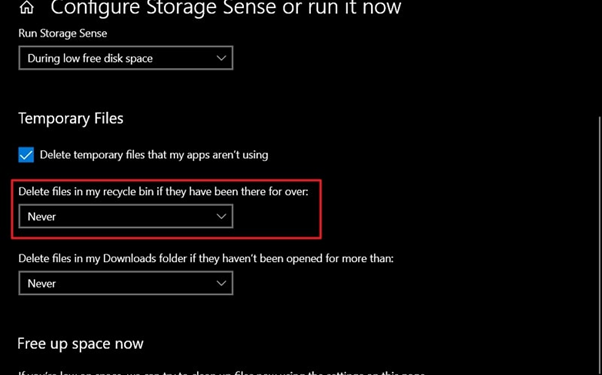
Task: Open the recycle bin deletion period dropdown
Action: (126, 216)
